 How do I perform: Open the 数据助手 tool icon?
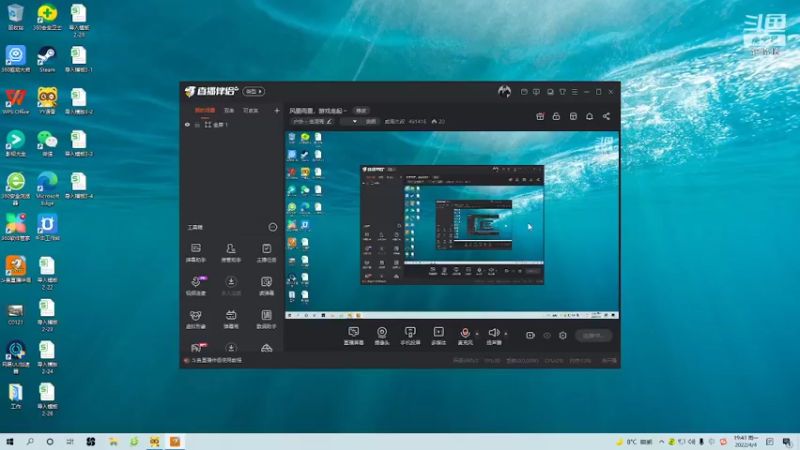click(x=266, y=319)
